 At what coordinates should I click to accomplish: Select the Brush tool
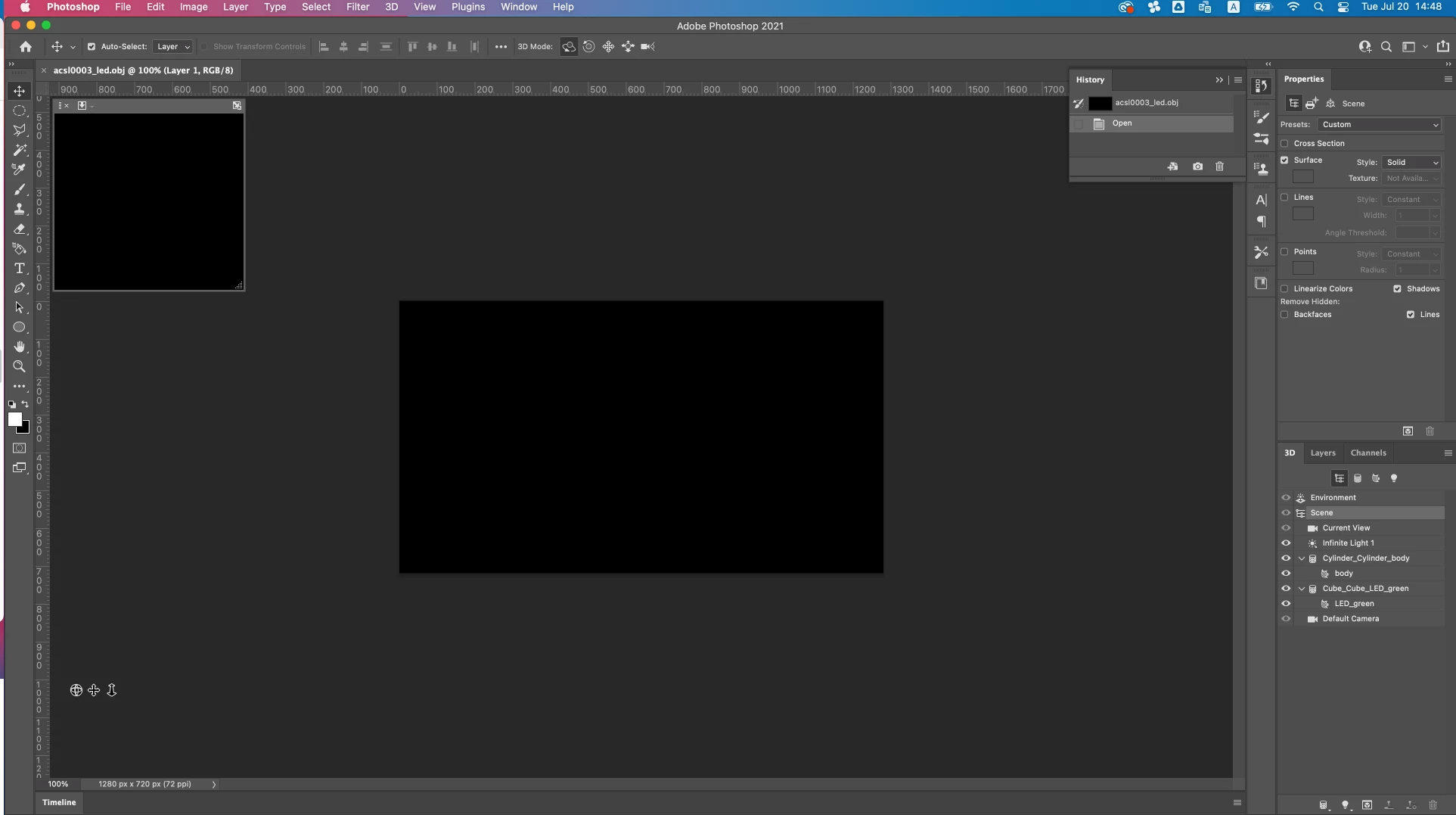(x=19, y=189)
